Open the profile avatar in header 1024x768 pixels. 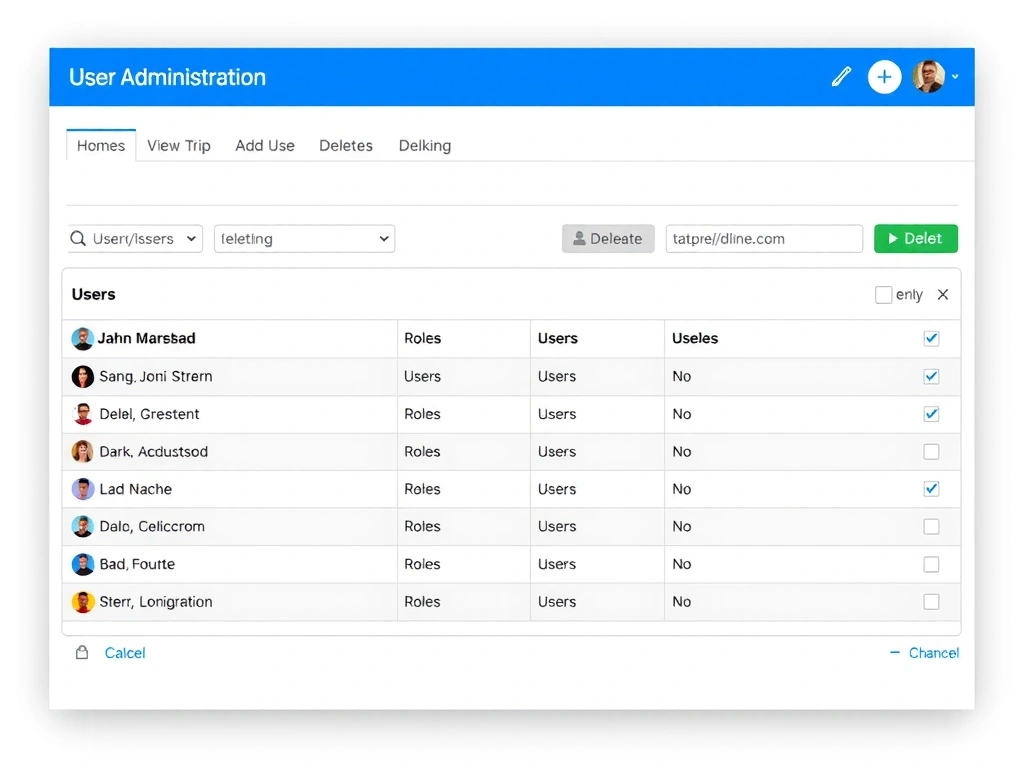[928, 77]
